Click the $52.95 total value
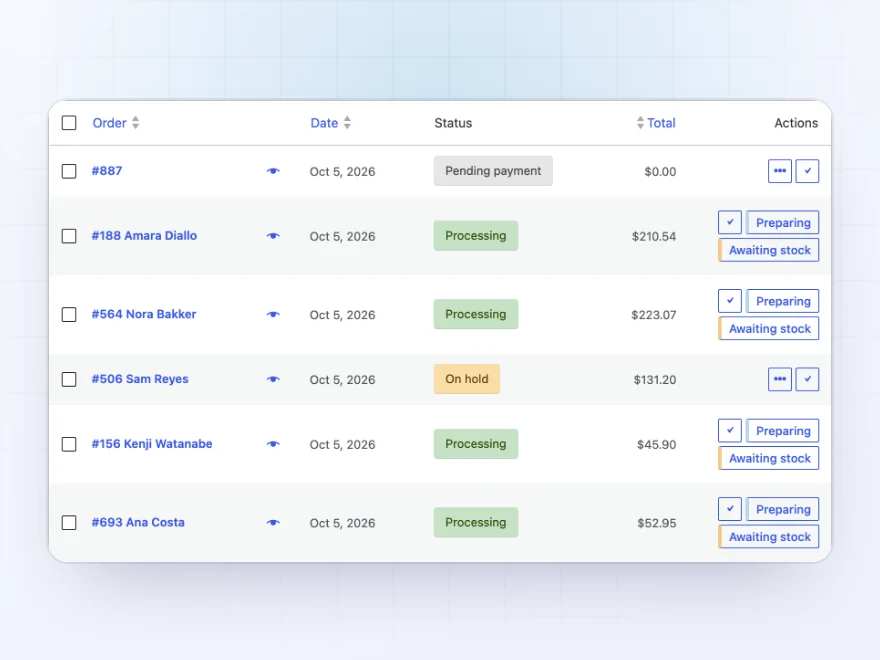 click(x=656, y=523)
